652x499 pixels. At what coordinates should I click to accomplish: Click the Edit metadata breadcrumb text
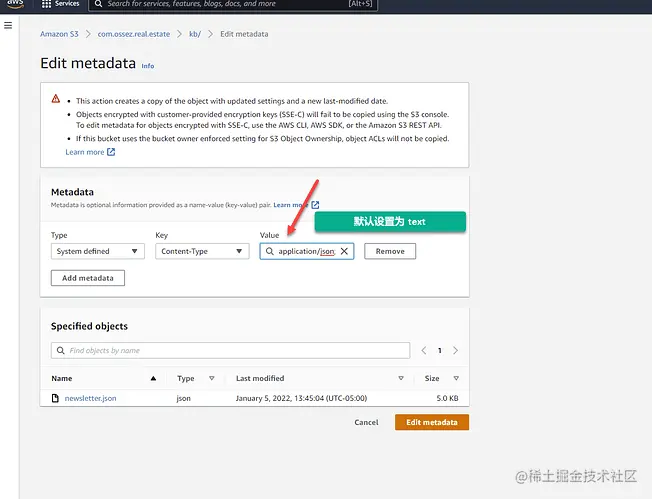(244, 34)
